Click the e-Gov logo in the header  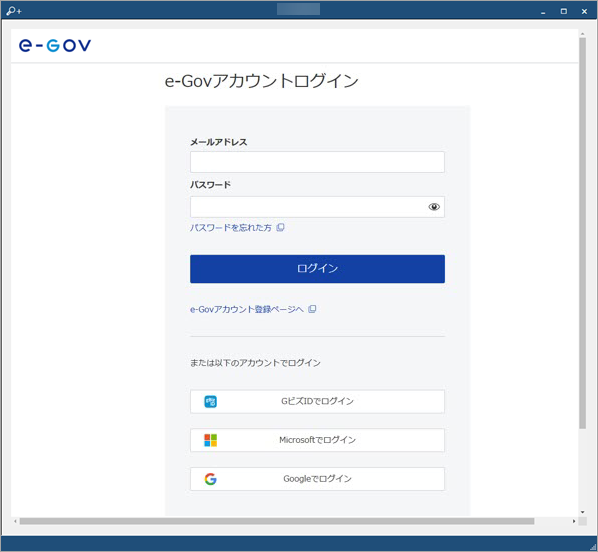[55, 45]
